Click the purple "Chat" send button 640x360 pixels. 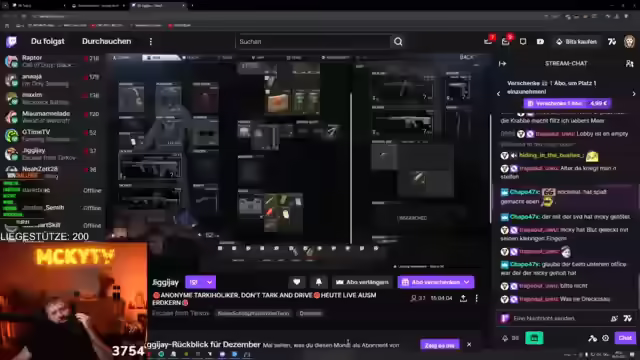point(625,338)
